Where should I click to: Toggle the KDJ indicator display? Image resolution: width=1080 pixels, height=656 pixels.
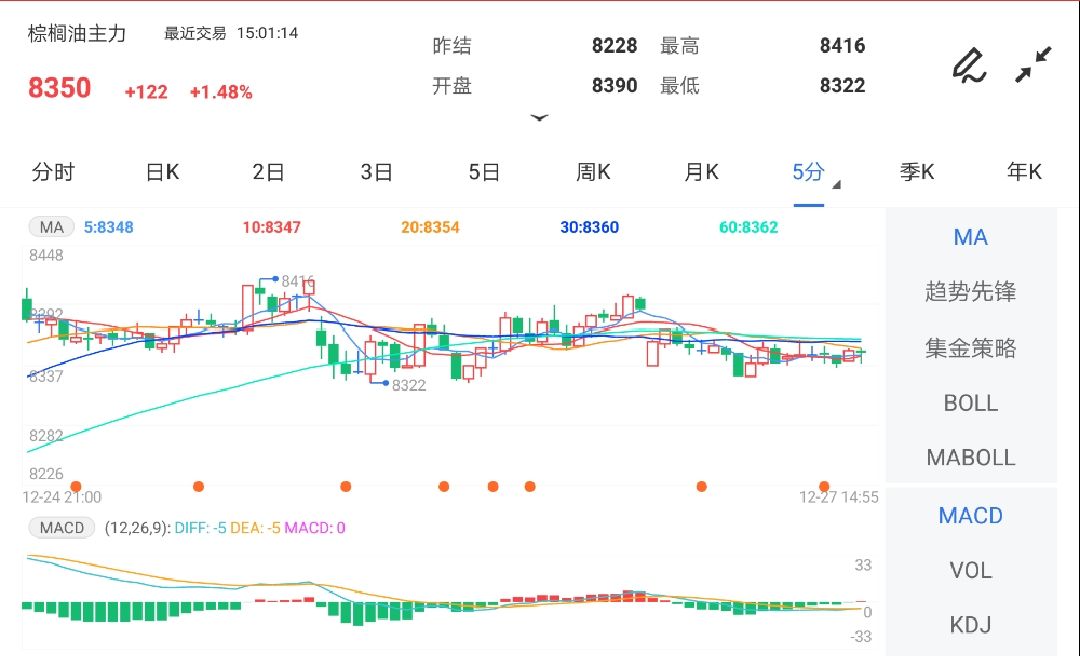pyautogui.click(x=970, y=624)
